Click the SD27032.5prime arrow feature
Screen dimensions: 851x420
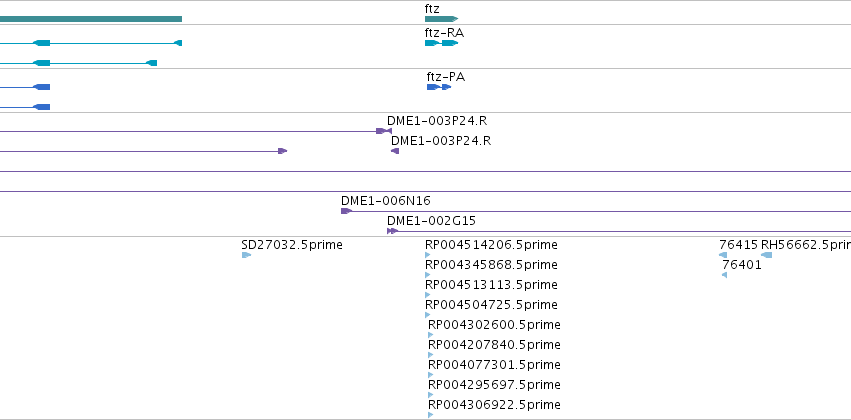(246, 255)
